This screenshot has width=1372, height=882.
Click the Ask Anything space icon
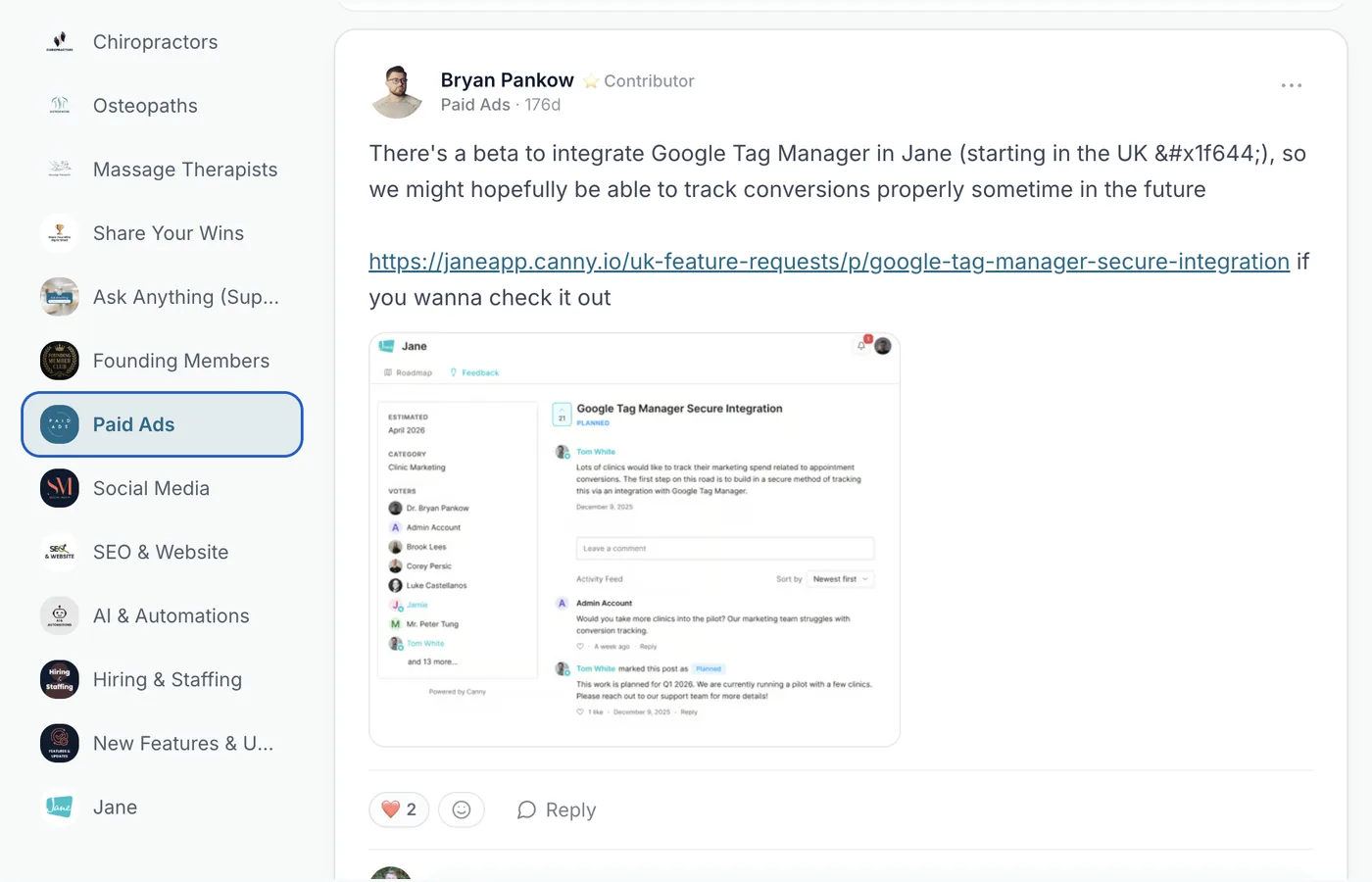59,297
